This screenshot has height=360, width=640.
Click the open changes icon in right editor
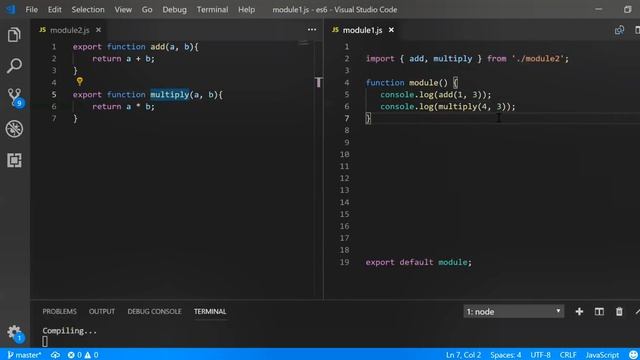pyautogui.click(x=619, y=30)
